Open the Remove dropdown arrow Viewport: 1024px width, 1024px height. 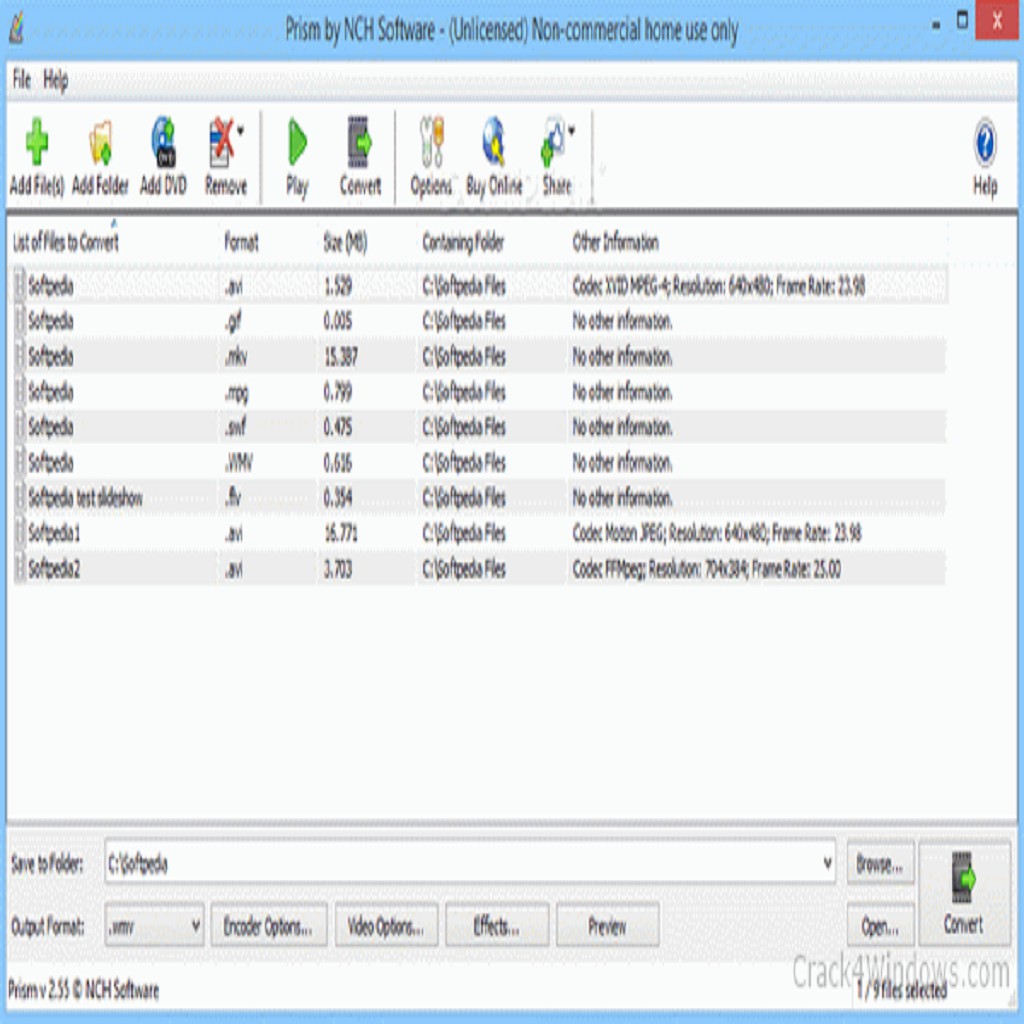coord(240,131)
